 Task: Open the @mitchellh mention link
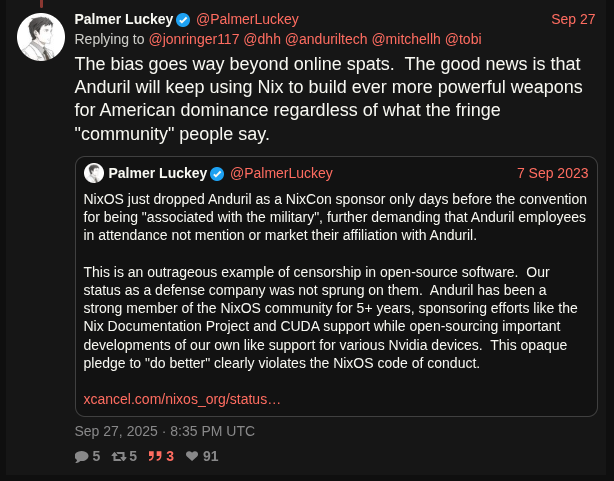406,40
